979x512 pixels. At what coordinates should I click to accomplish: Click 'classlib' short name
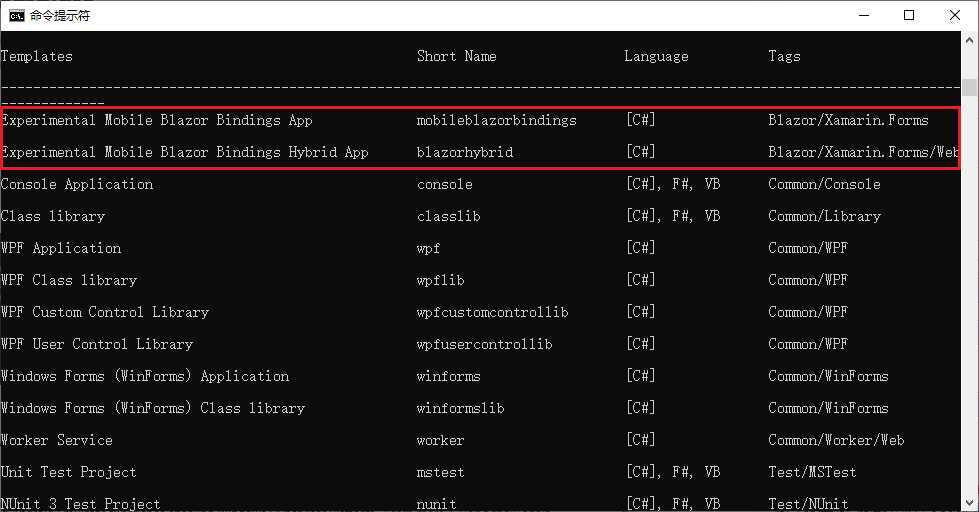pos(448,216)
